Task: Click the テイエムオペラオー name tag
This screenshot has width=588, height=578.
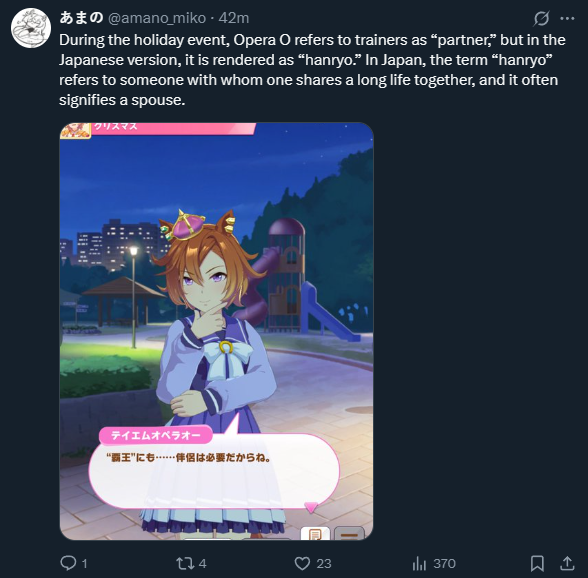Action: 156,435
